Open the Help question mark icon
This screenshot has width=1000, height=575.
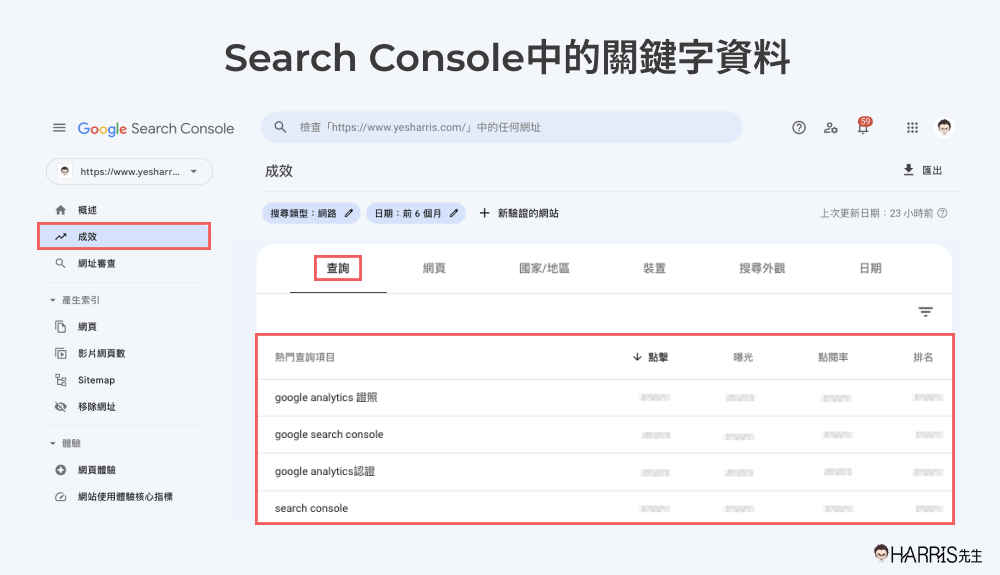click(x=798, y=128)
